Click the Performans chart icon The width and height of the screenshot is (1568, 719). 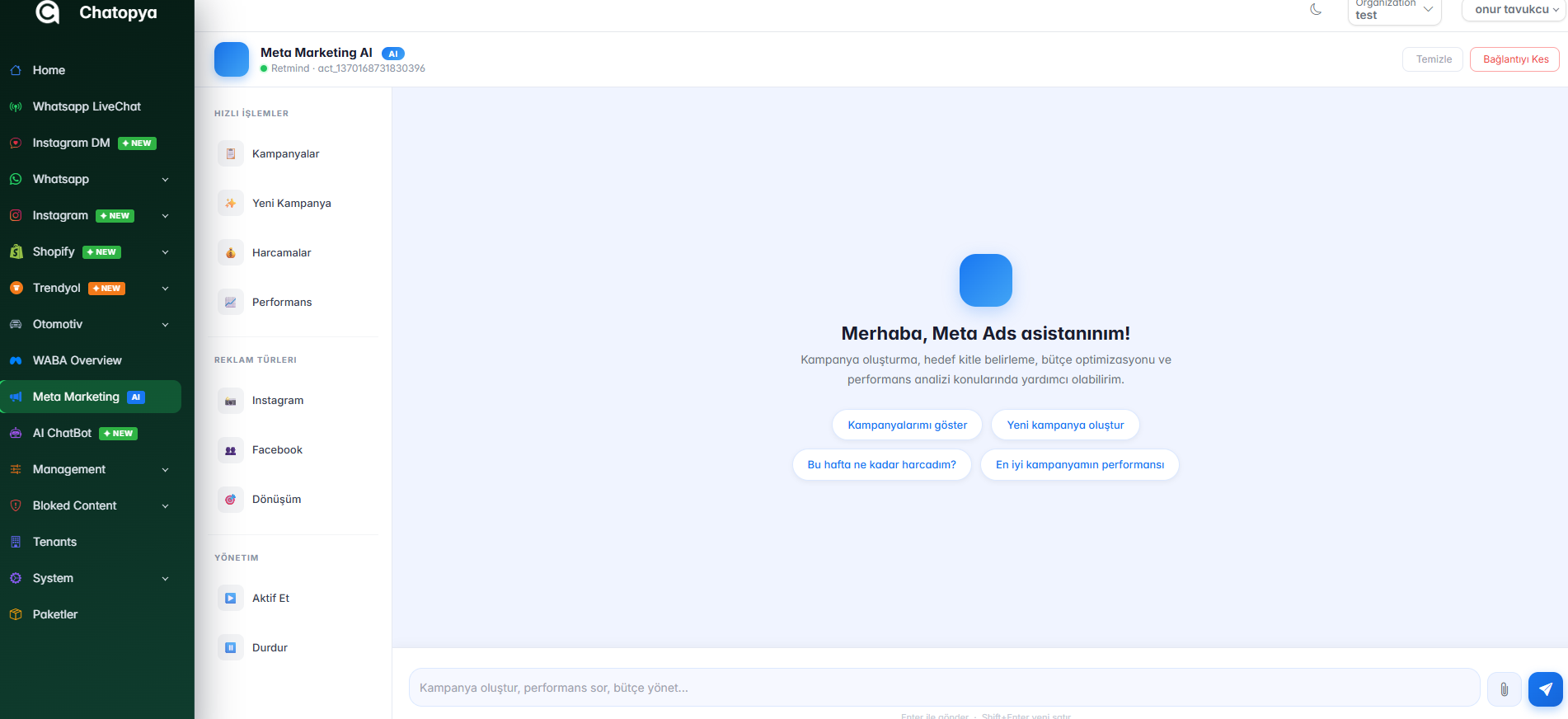point(231,302)
